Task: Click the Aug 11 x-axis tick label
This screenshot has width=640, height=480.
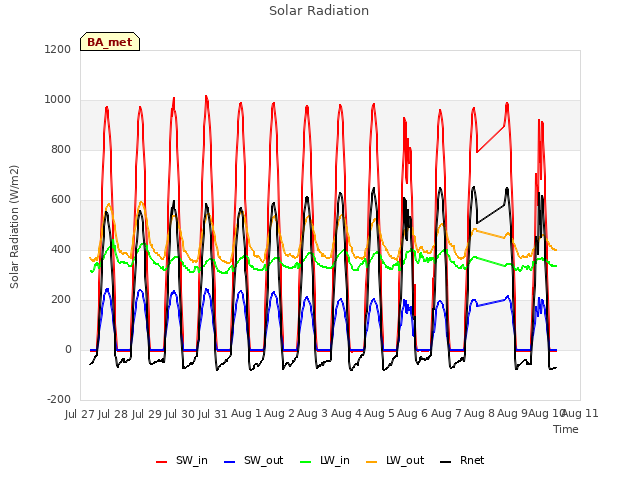Action: coord(580,414)
